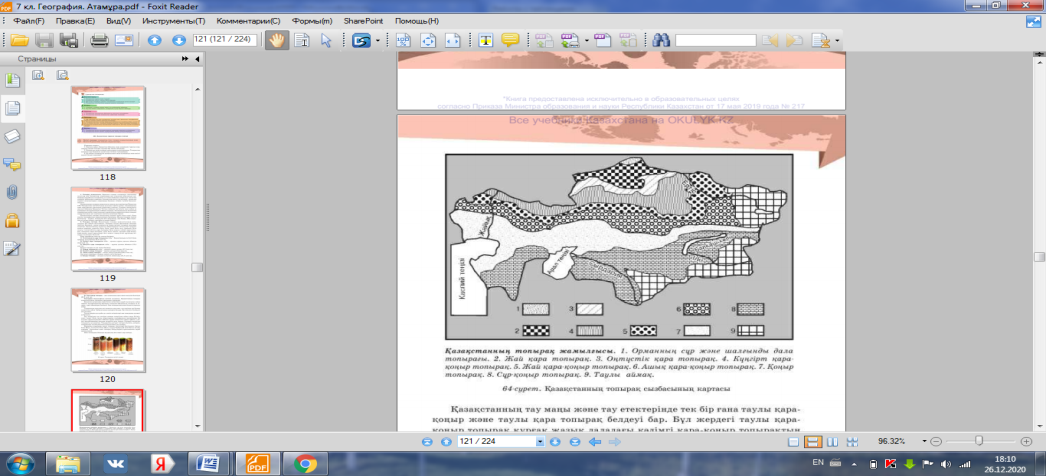Zoom in with the plus button
The image size is (1046, 476).
1026,441
